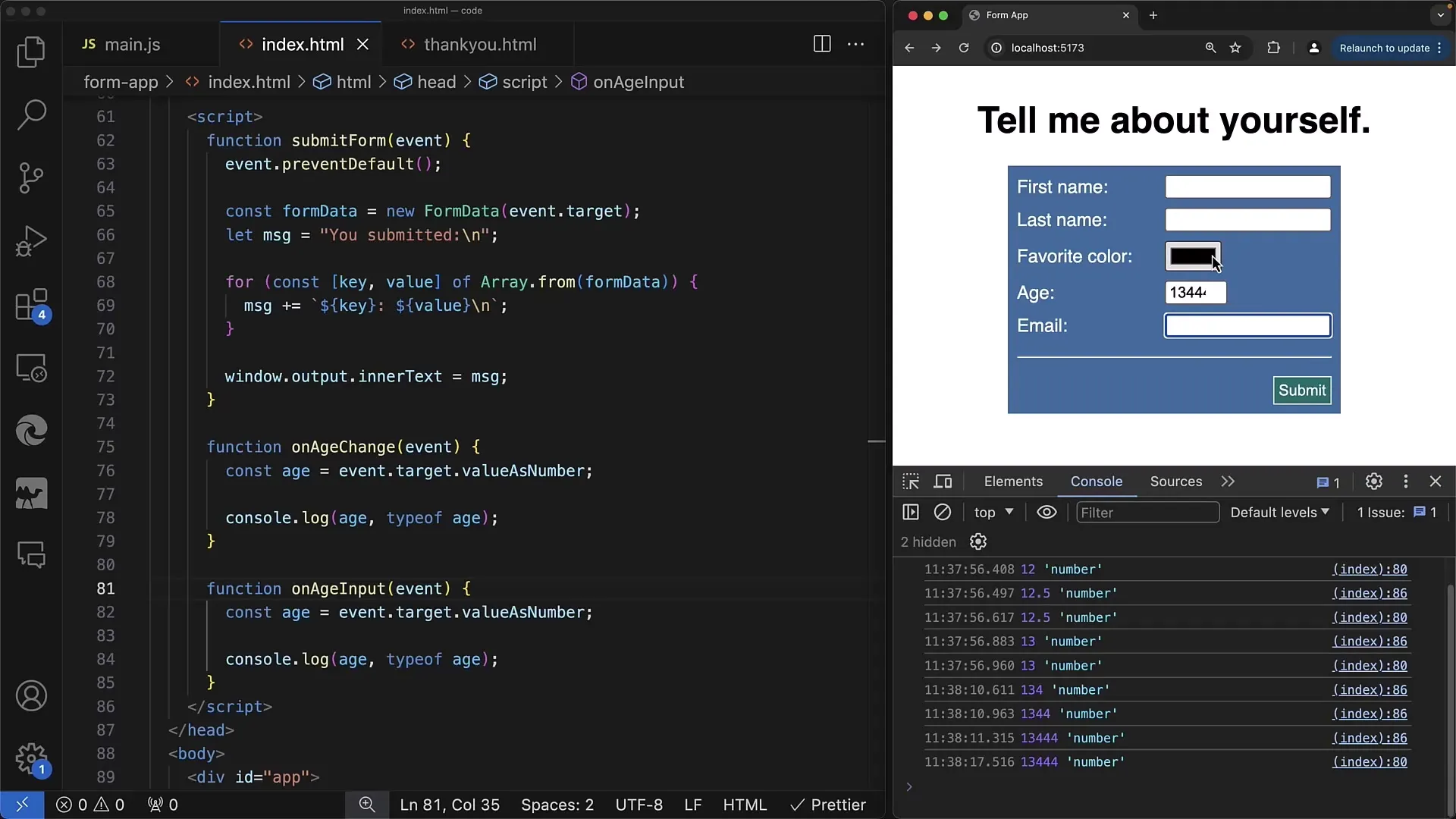Viewport: 1456px width, 819px height.
Task: Select the more panels icon
Action: (x=1227, y=481)
